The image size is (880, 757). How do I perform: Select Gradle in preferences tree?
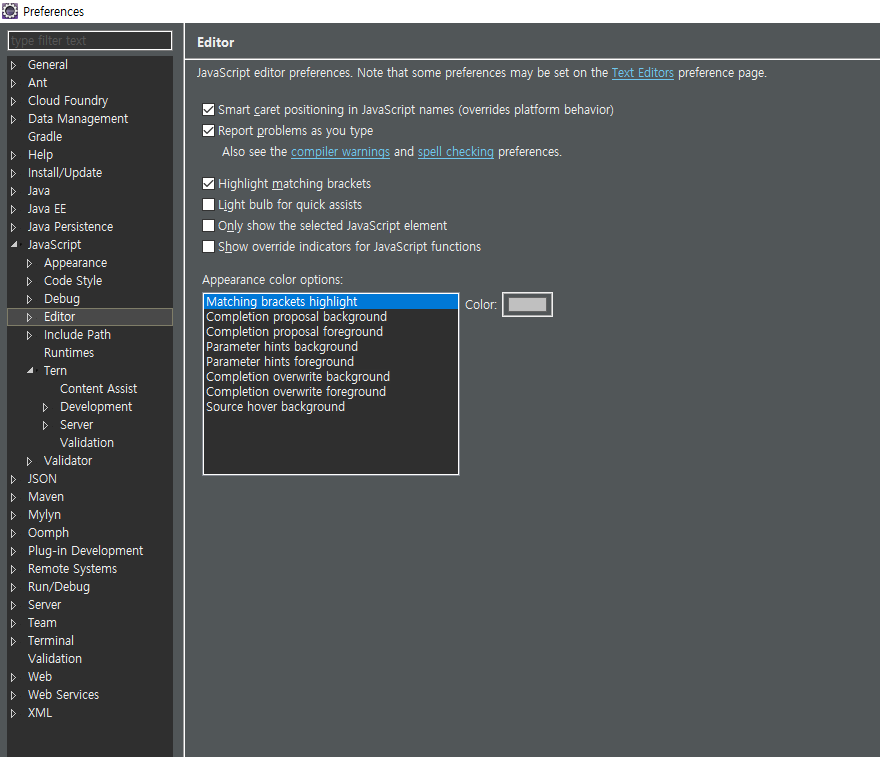45,137
